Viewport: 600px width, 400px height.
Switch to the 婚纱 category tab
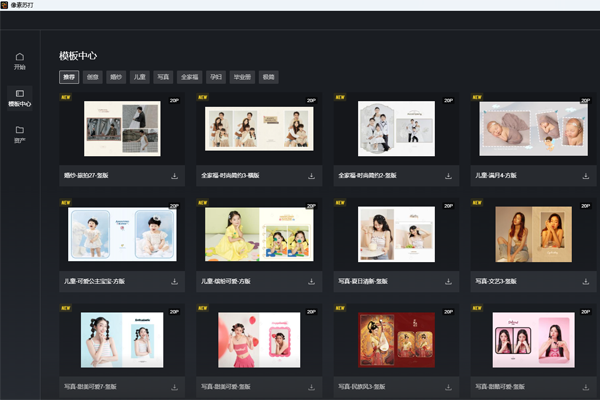coord(117,76)
